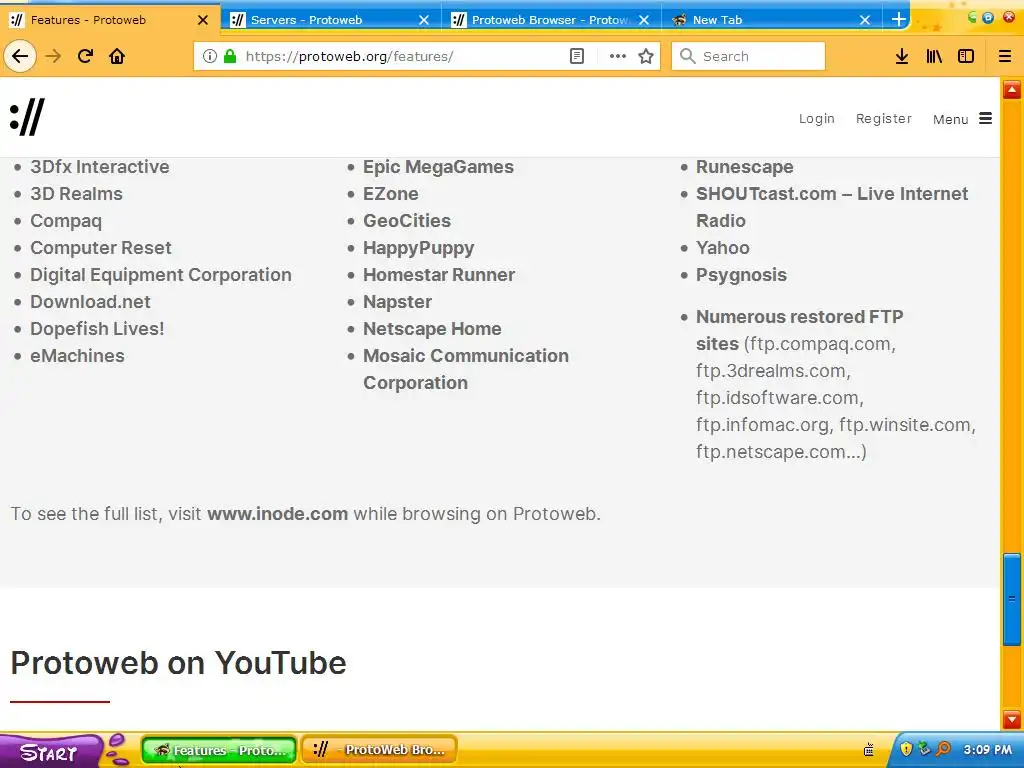This screenshot has height=768, width=1024.
Task: Open a new tab with plus button
Action: click(899, 20)
